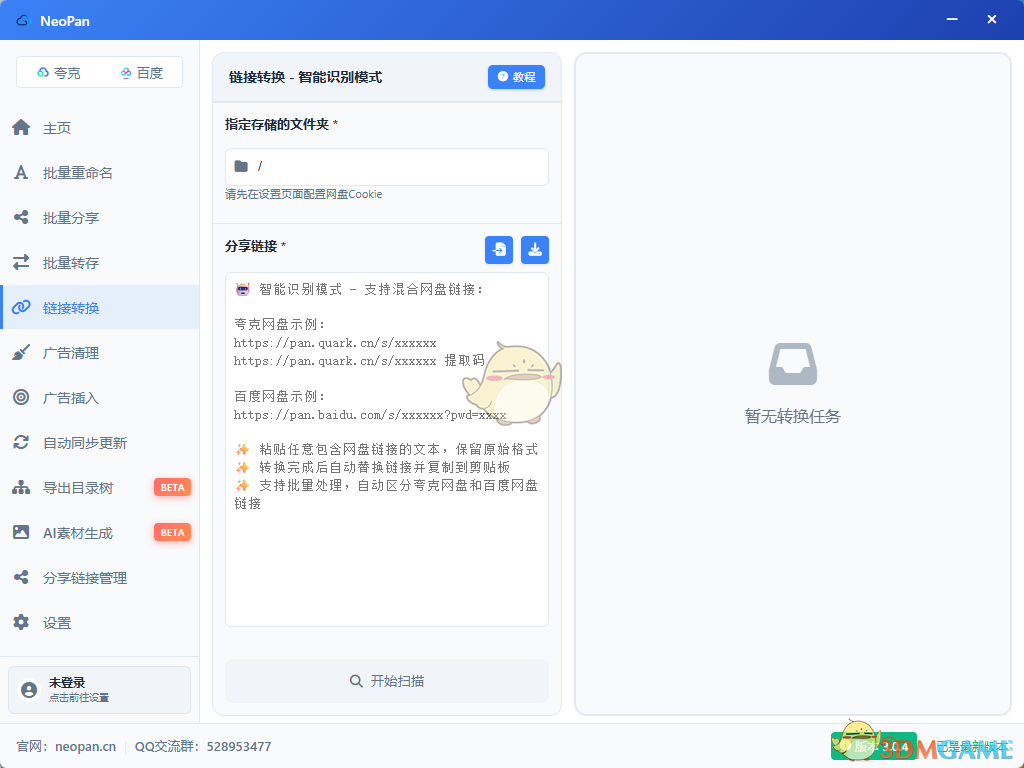Open 广告清理 ad cleanup tool

click(x=71, y=353)
